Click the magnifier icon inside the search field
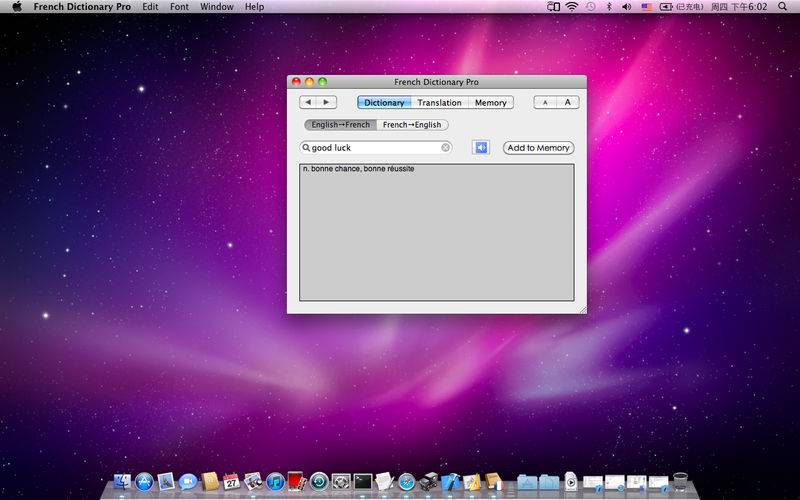800x500 pixels. pos(306,147)
